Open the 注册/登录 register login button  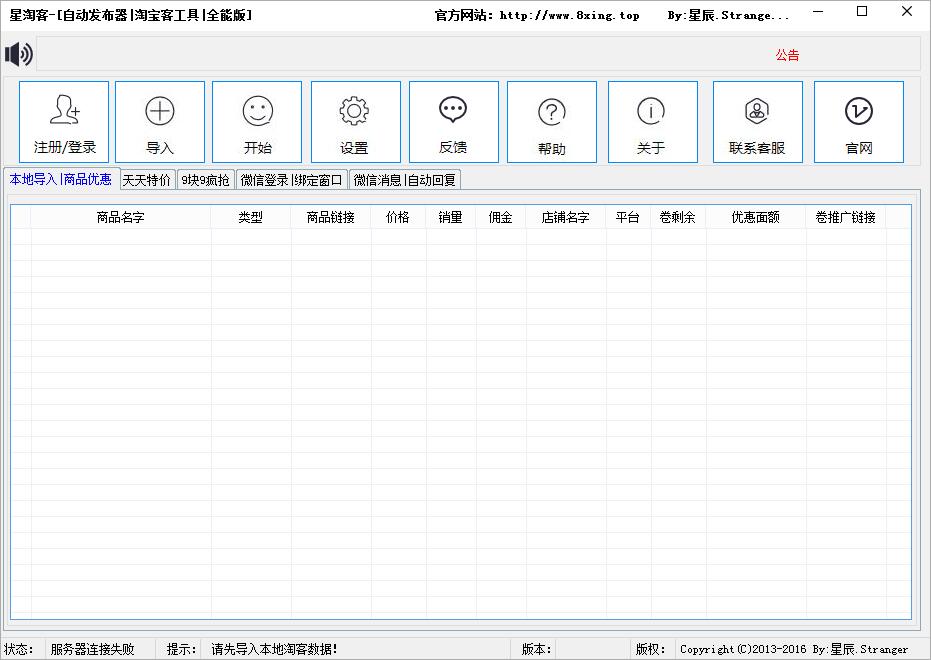point(64,122)
